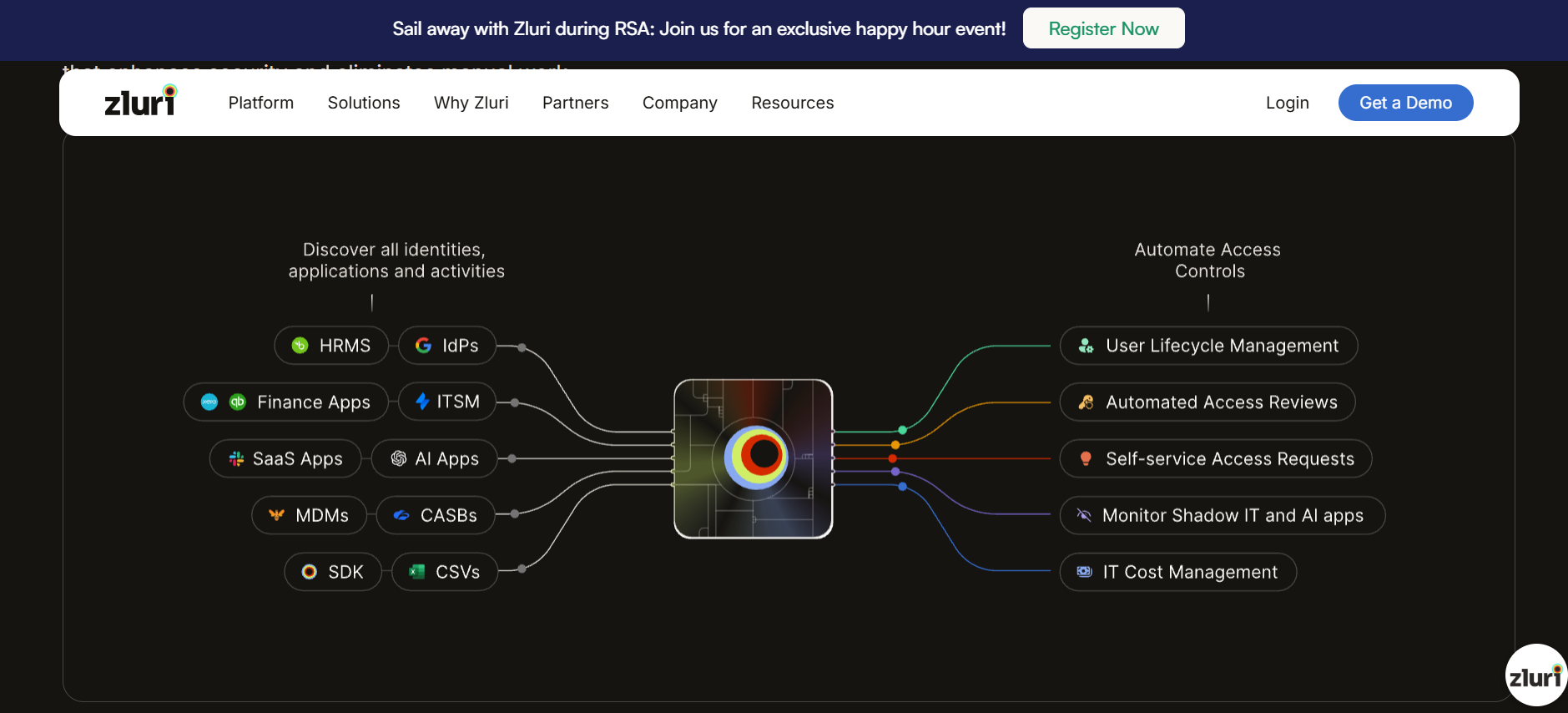Viewport: 1568px width, 713px height.
Task: Click the OpenAI icon beside AI Apps
Action: 399,458
